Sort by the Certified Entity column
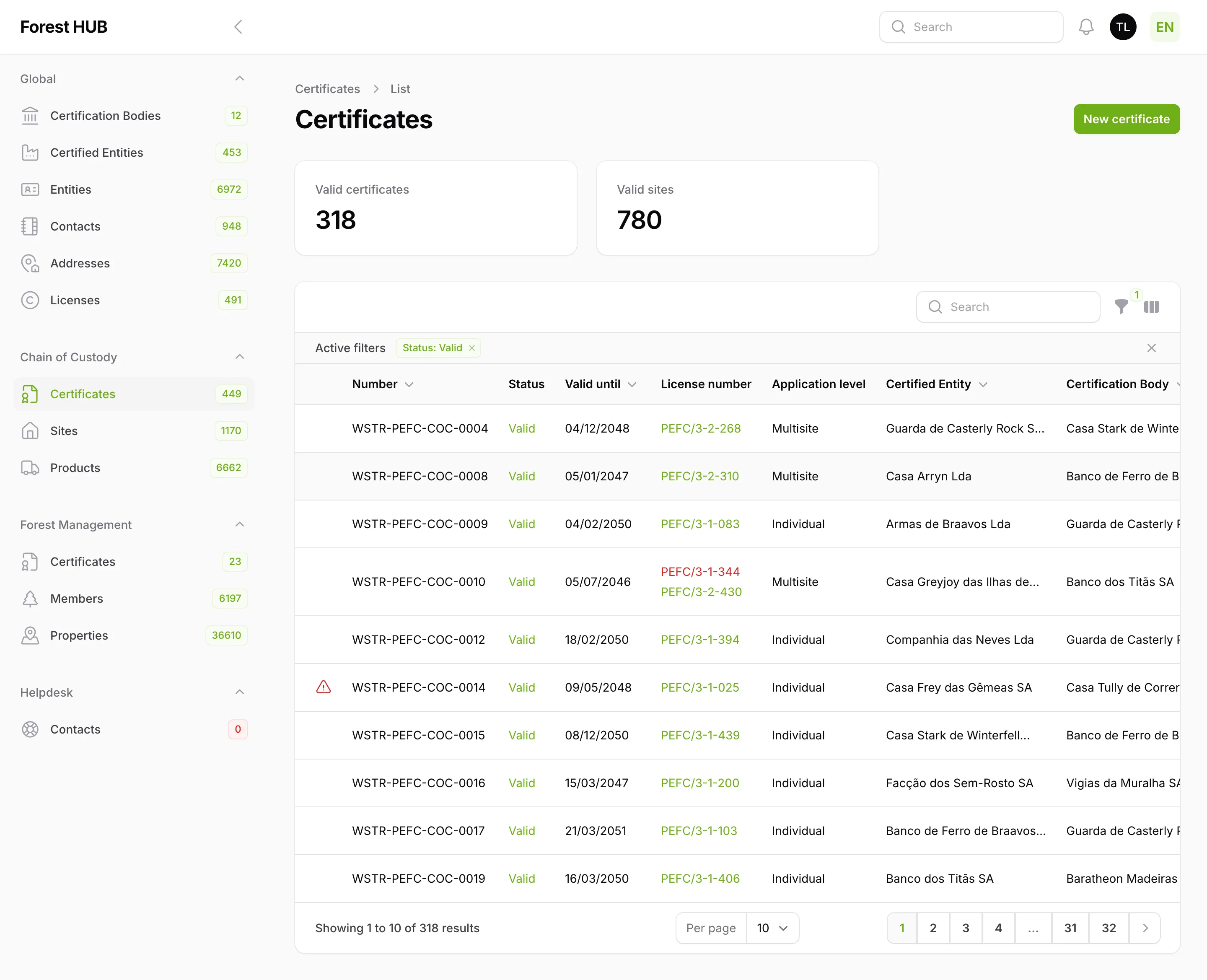The width and height of the screenshot is (1207, 980). tap(937, 384)
